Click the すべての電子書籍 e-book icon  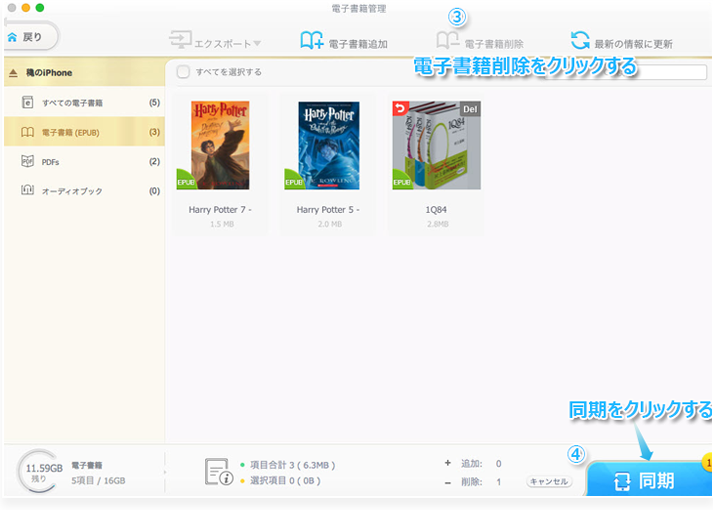tap(27, 102)
